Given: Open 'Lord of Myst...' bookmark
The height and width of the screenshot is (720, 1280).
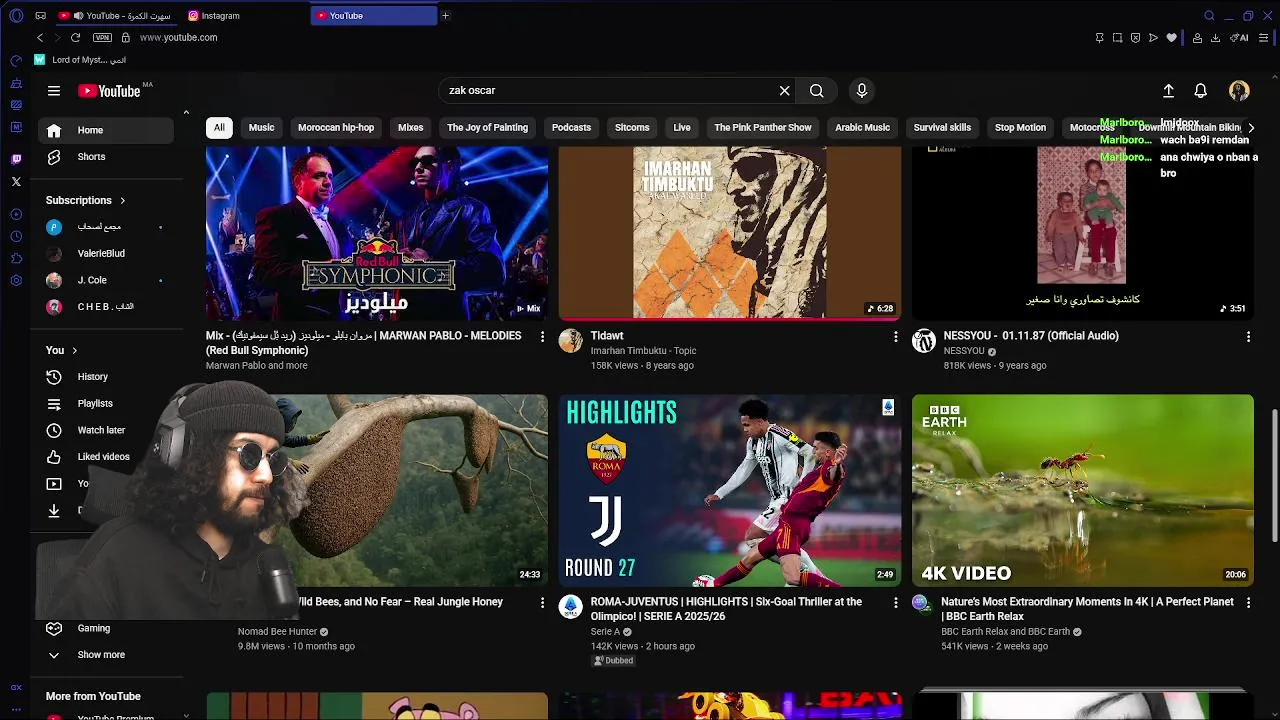Looking at the screenshot, I should (x=80, y=60).
